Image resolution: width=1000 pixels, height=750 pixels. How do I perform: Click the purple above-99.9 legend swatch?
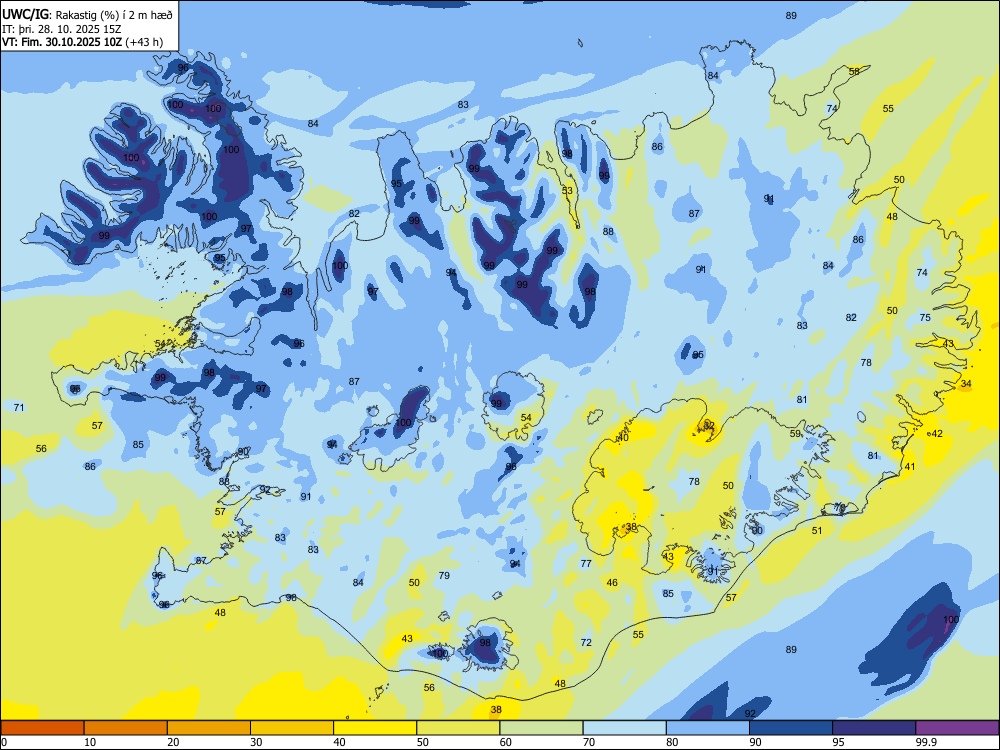(x=957, y=728)
